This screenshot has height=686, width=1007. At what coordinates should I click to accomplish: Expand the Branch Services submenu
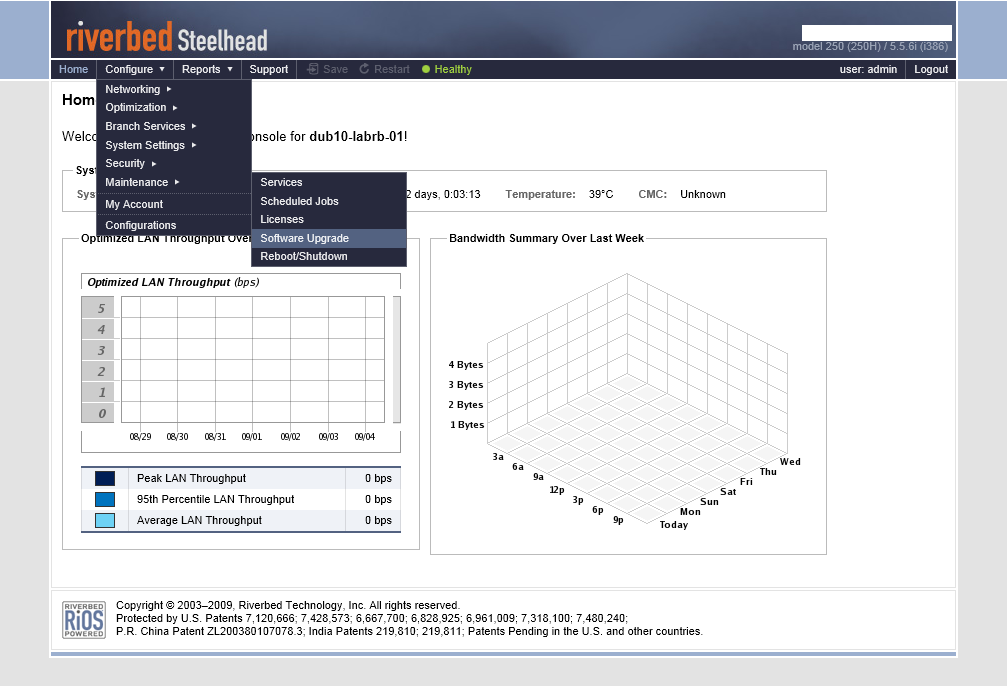[x=174, y=127]
